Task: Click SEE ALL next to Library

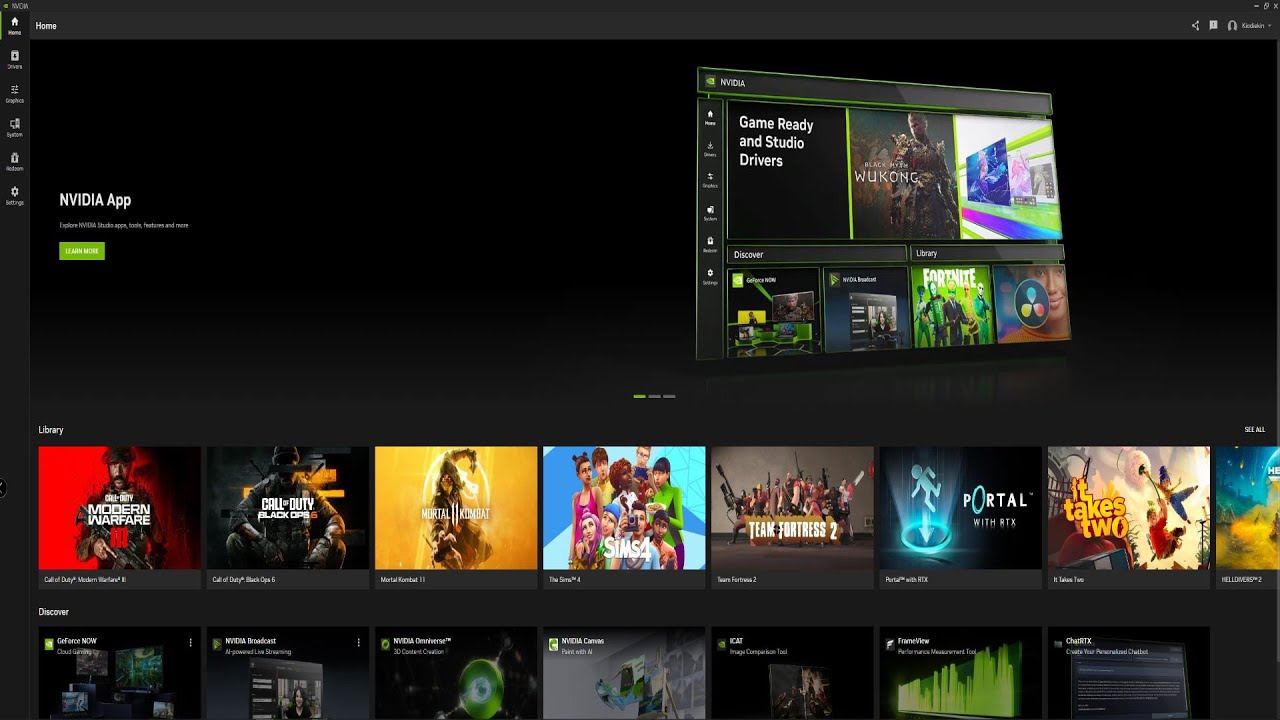Action: tap(1254, 430)
